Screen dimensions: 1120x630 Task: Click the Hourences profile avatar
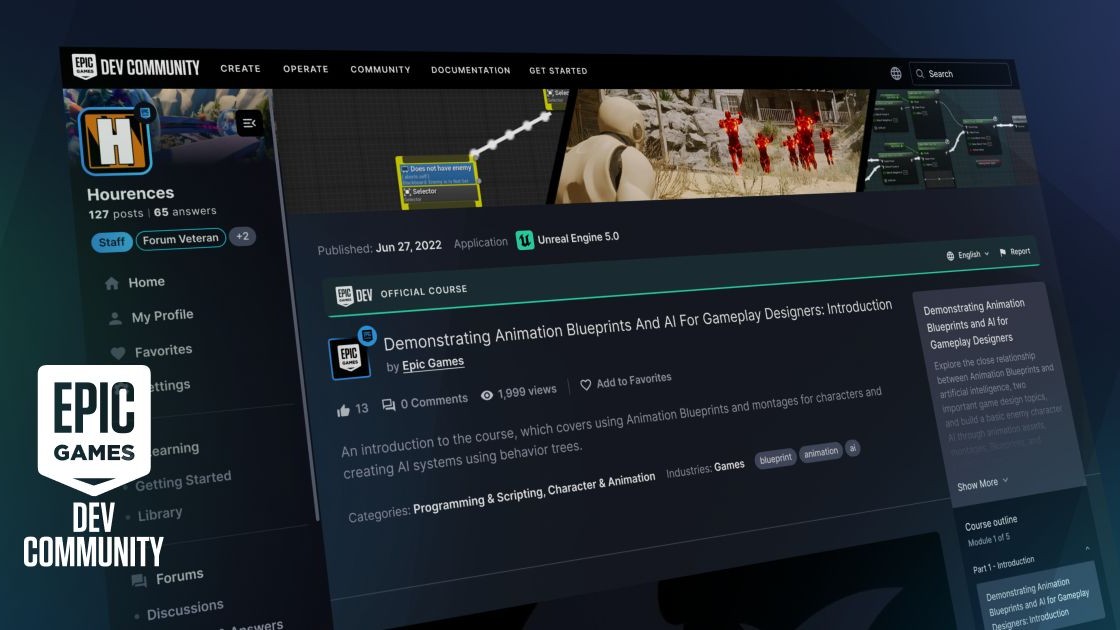click(x=116, y=141)
